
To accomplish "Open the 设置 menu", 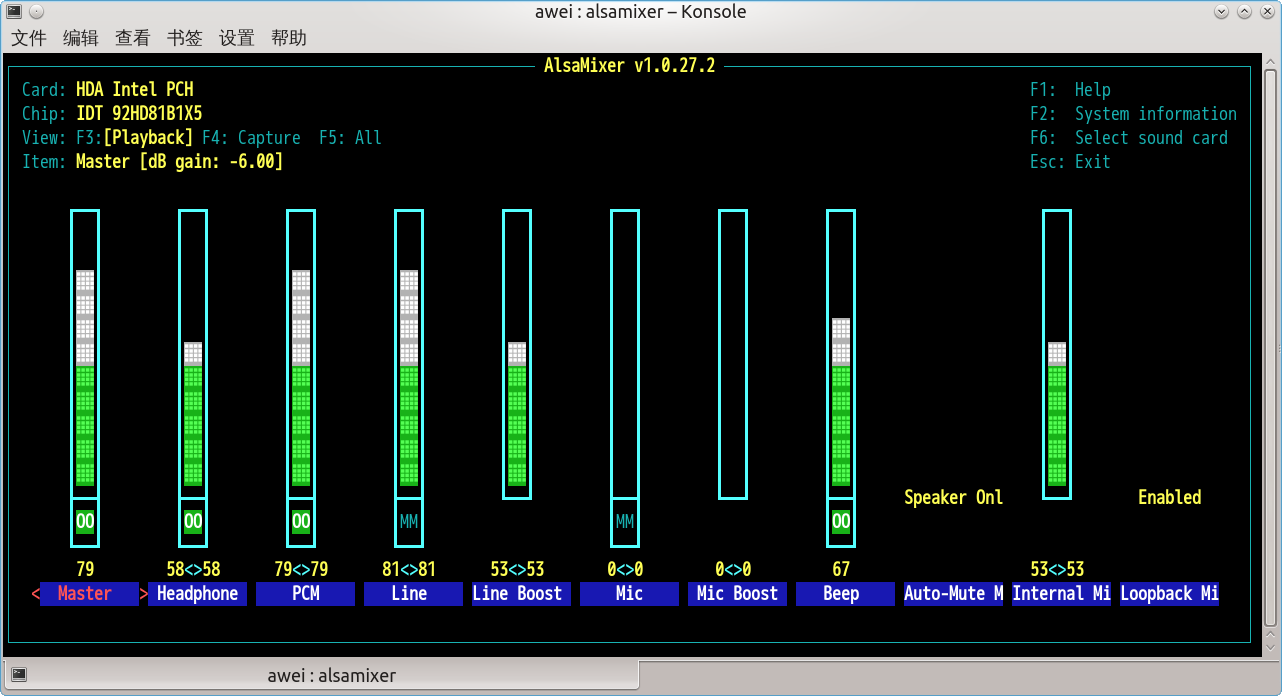I will click(x=237, y=38).
